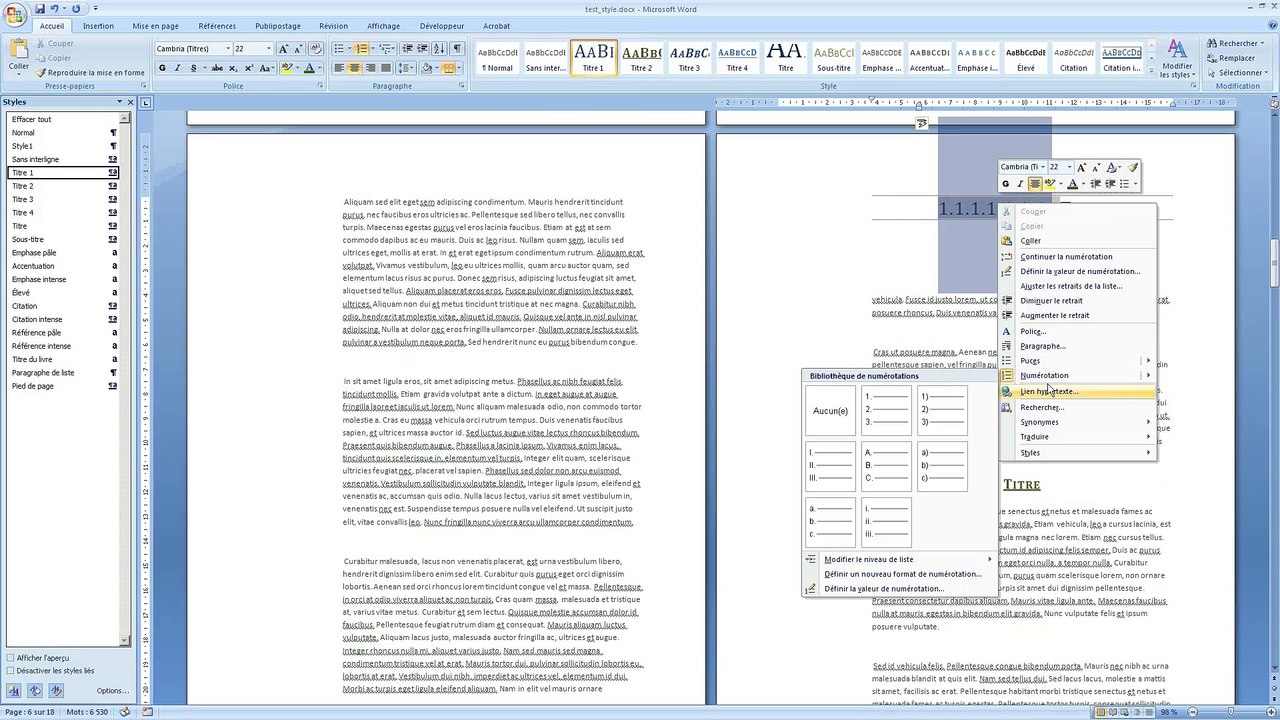Align text right in the ribbon
The height and width of the screenshot is (720, 1280).
[369, 68]
